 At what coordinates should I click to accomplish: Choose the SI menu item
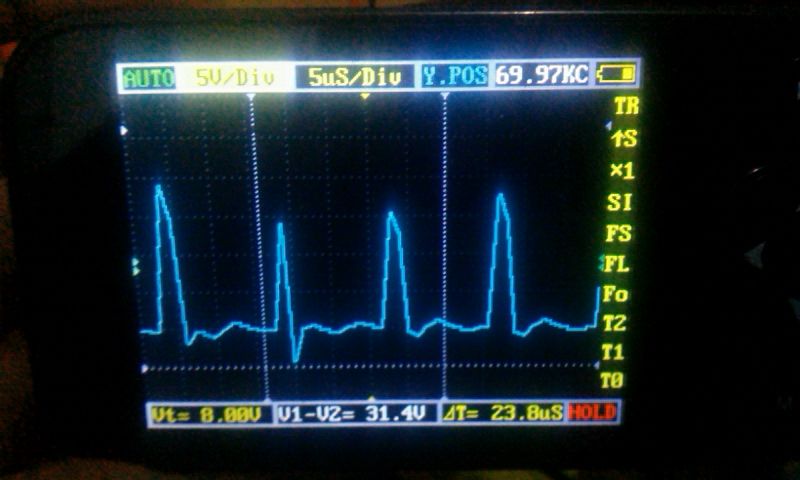tap(620, 203)
